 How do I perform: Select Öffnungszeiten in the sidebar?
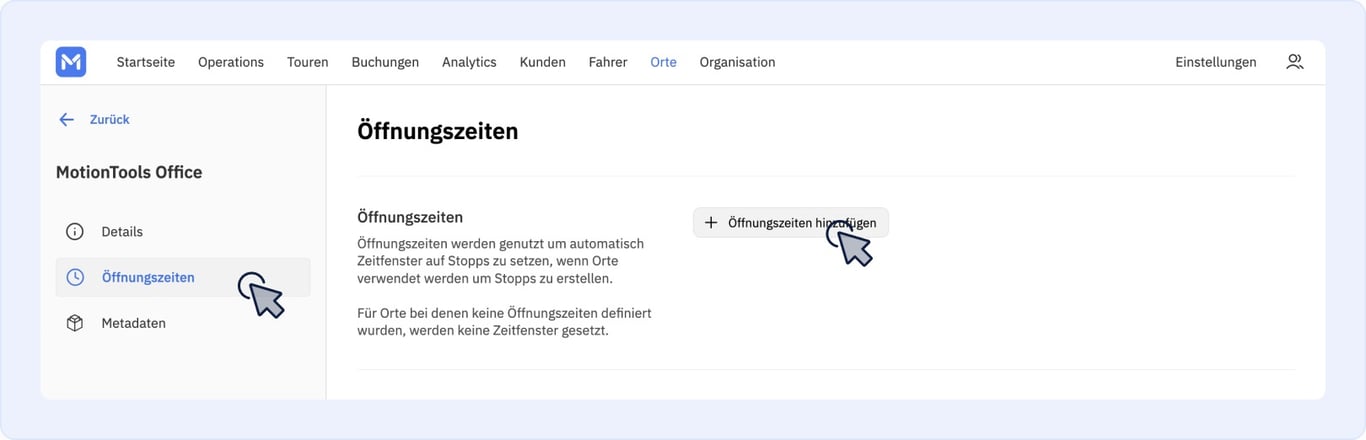pos(183,277)
